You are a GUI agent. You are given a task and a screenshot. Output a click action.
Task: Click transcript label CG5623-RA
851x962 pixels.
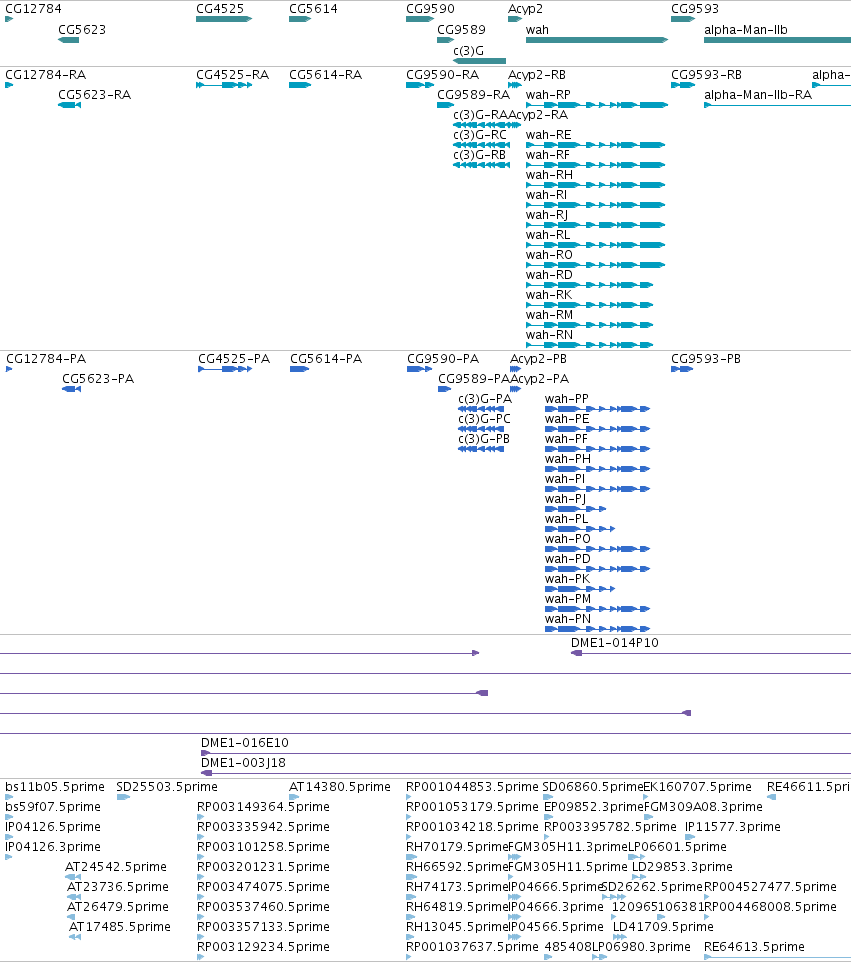94,94
